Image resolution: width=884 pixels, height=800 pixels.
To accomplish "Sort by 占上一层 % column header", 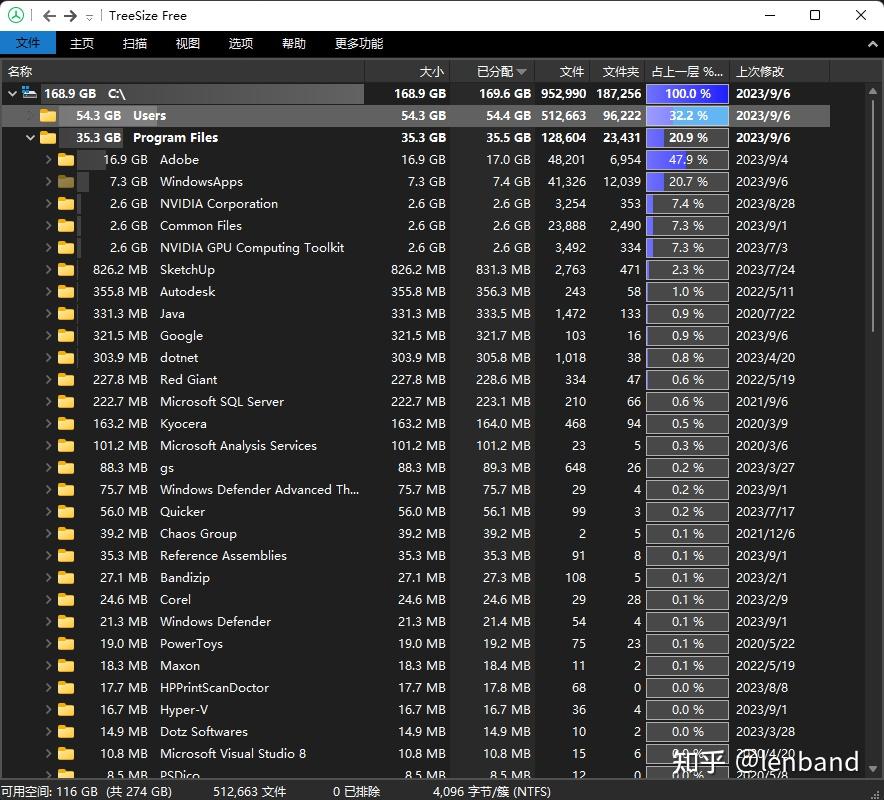I will [x=687, y=72].
